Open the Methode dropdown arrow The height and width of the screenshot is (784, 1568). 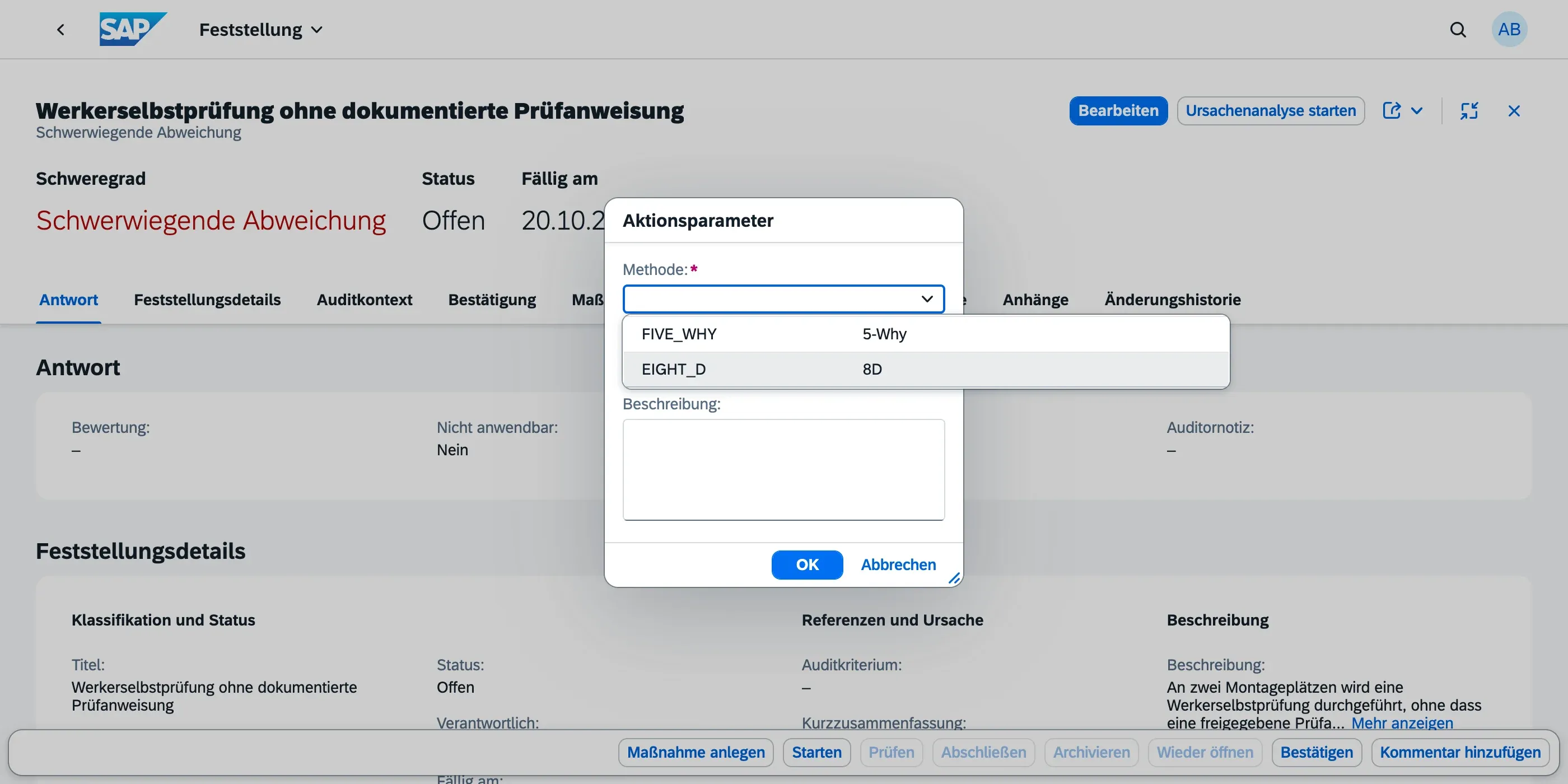927,299
